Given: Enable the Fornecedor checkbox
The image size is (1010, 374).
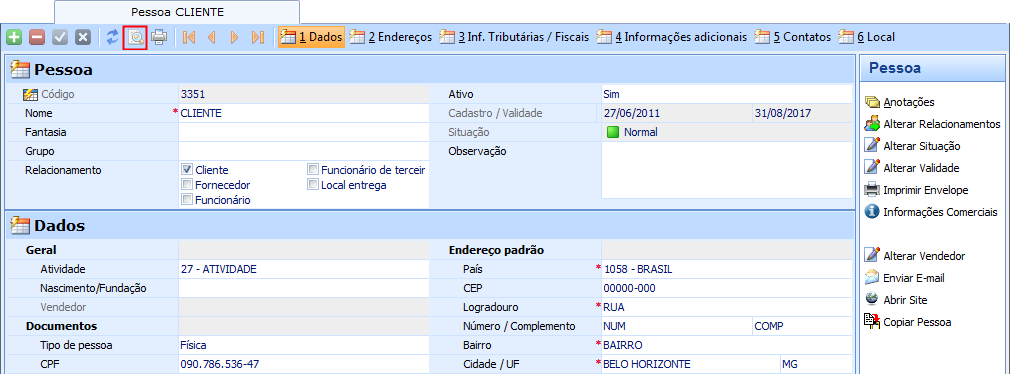Looking at the screenshot, I should point(187,185).
